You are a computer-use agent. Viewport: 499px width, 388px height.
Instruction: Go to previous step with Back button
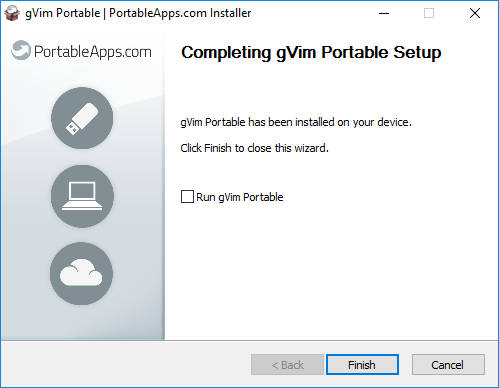(x=287, y=365)
